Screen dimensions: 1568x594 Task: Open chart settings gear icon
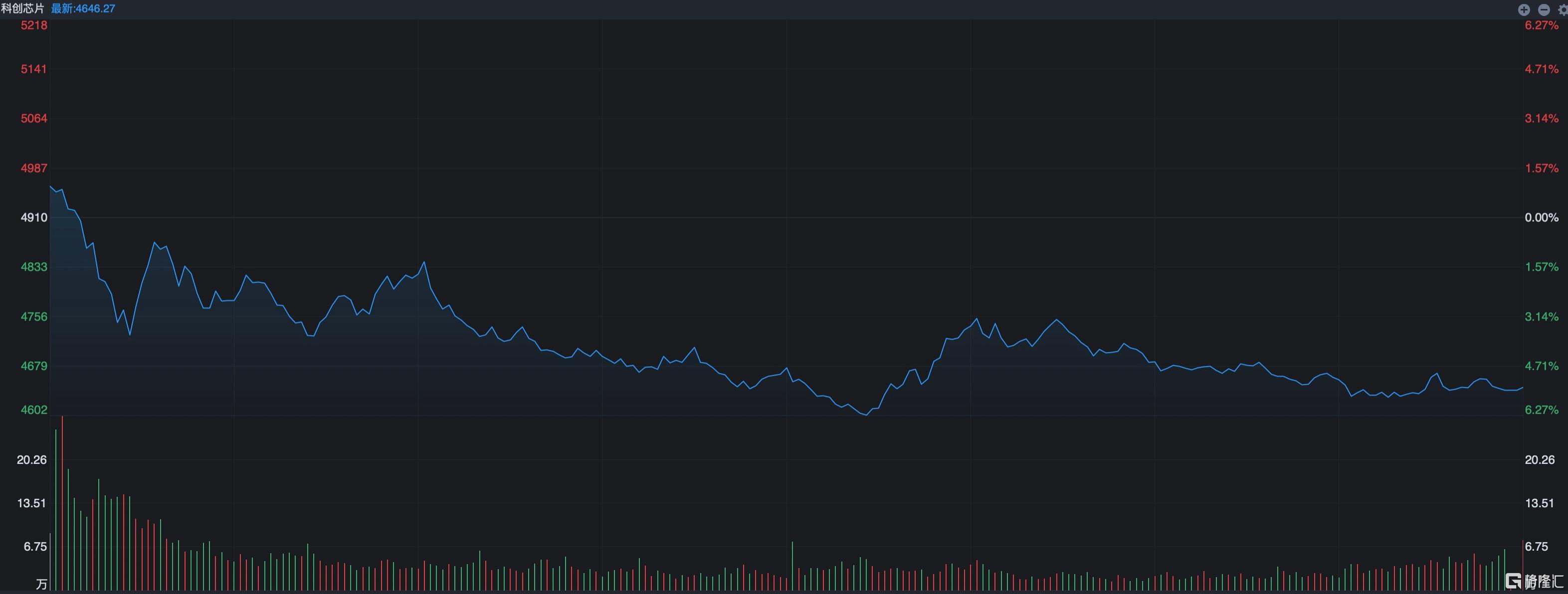pyautogui.click(x=1563, y=9)
